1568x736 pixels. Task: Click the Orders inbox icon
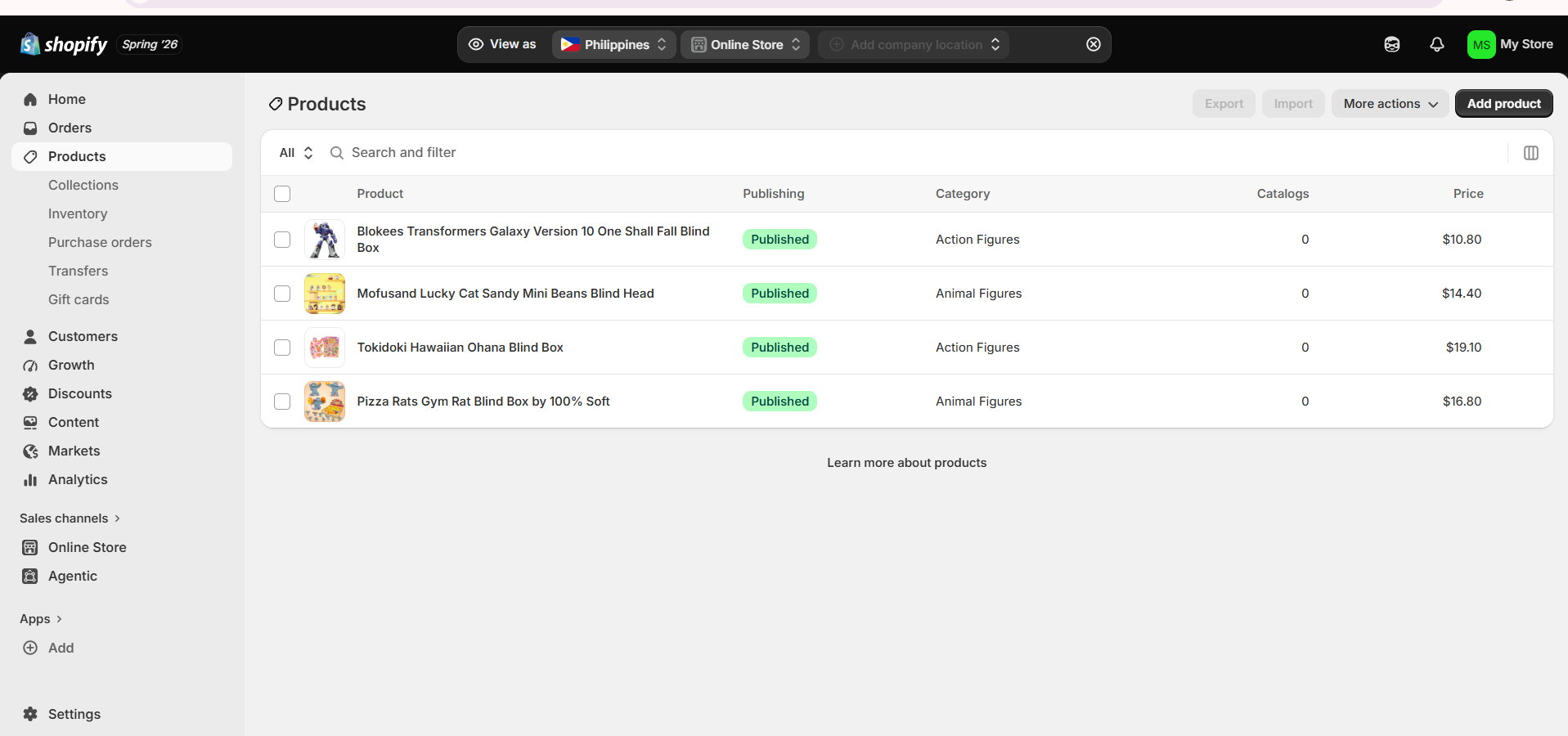[x=30, y=128]
